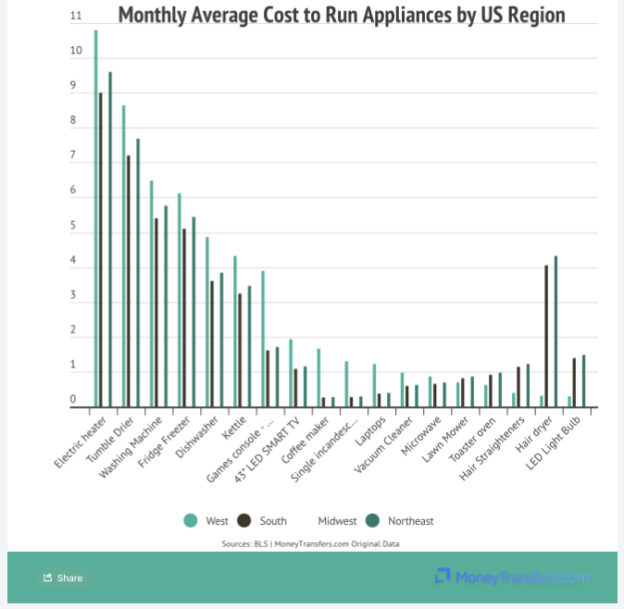The height and width of the screenshot is (609, 624).
Task: Click the dark South legend color circle
Action: (246, 521)
